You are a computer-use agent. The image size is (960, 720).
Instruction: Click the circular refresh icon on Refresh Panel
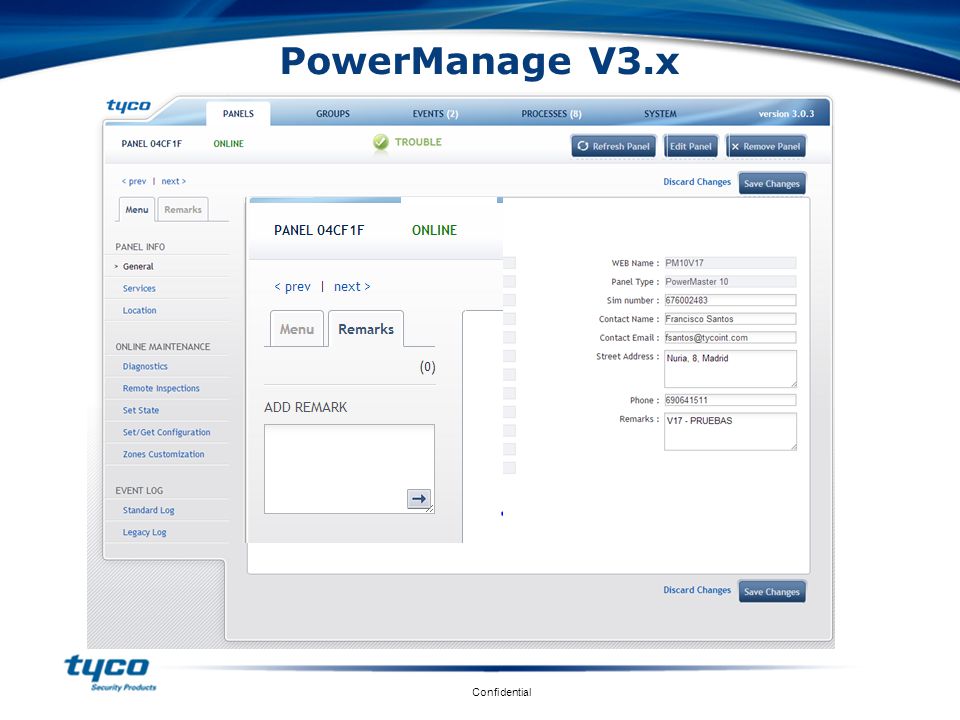point(582,146)
